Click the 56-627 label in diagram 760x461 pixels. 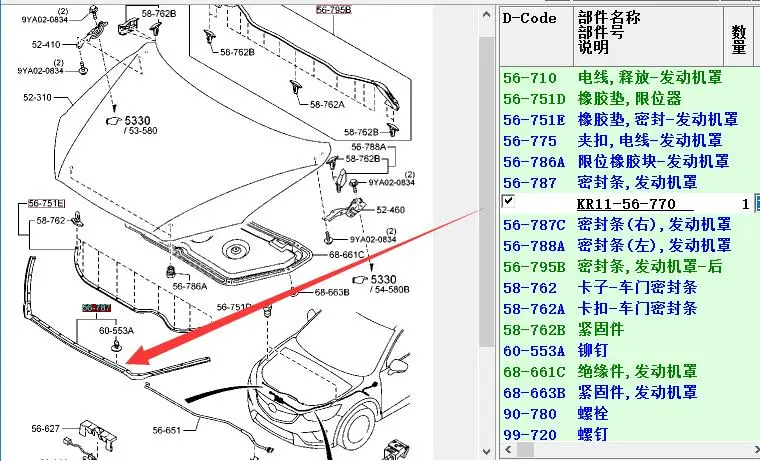(46, 429)
